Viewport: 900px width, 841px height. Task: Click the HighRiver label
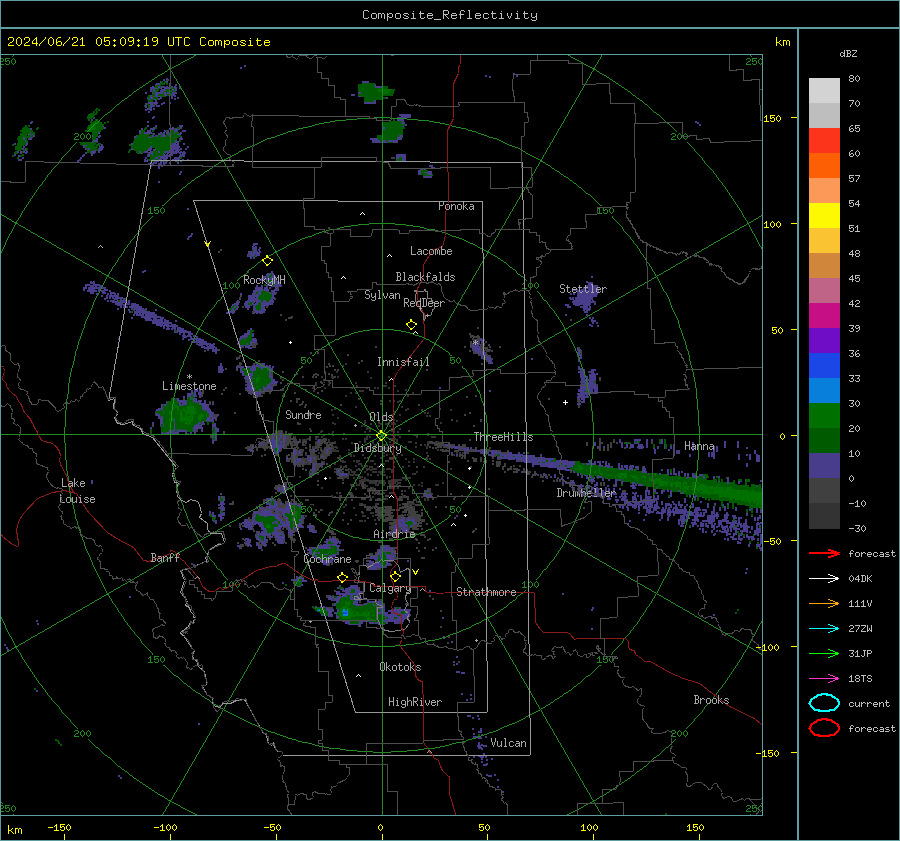pos(414,702)
